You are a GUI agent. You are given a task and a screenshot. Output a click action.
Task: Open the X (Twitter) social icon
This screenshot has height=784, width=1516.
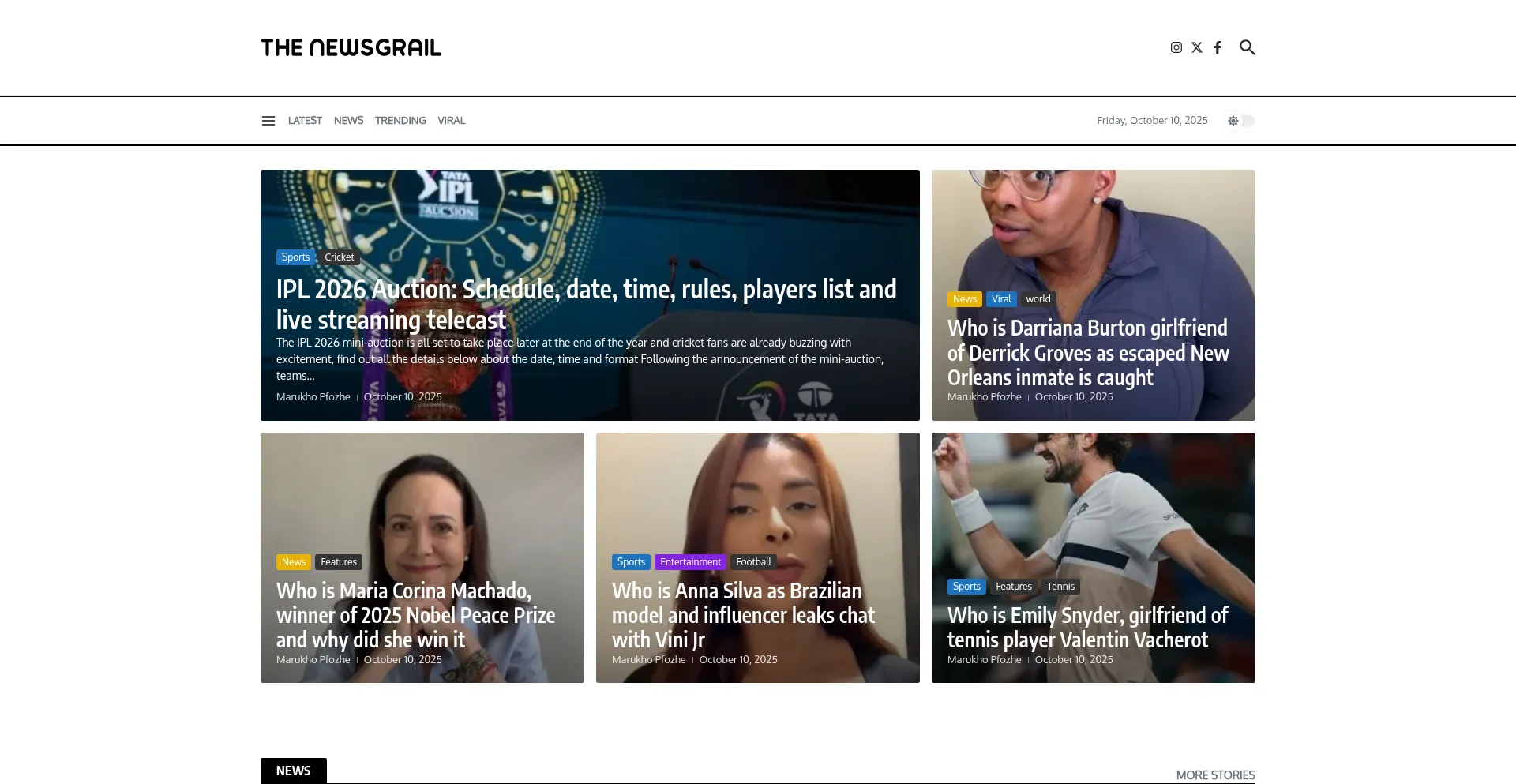point(1197,47)
